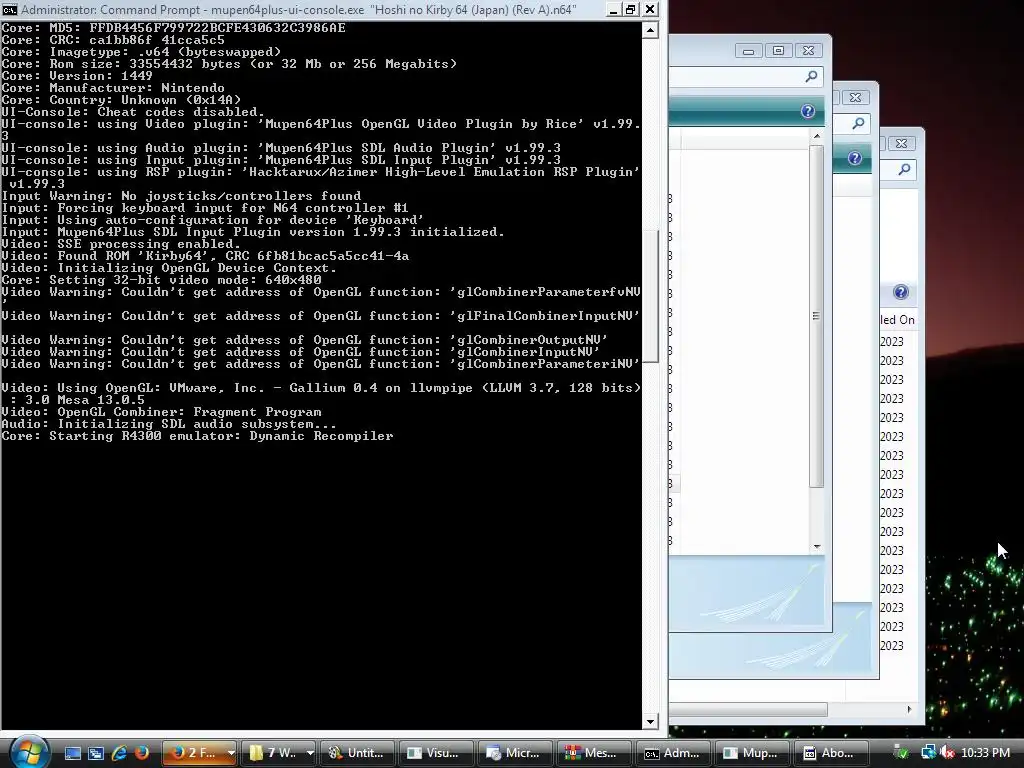
Task: Switch to the 'Untit...' taskbar window
Action: [358, 753]
